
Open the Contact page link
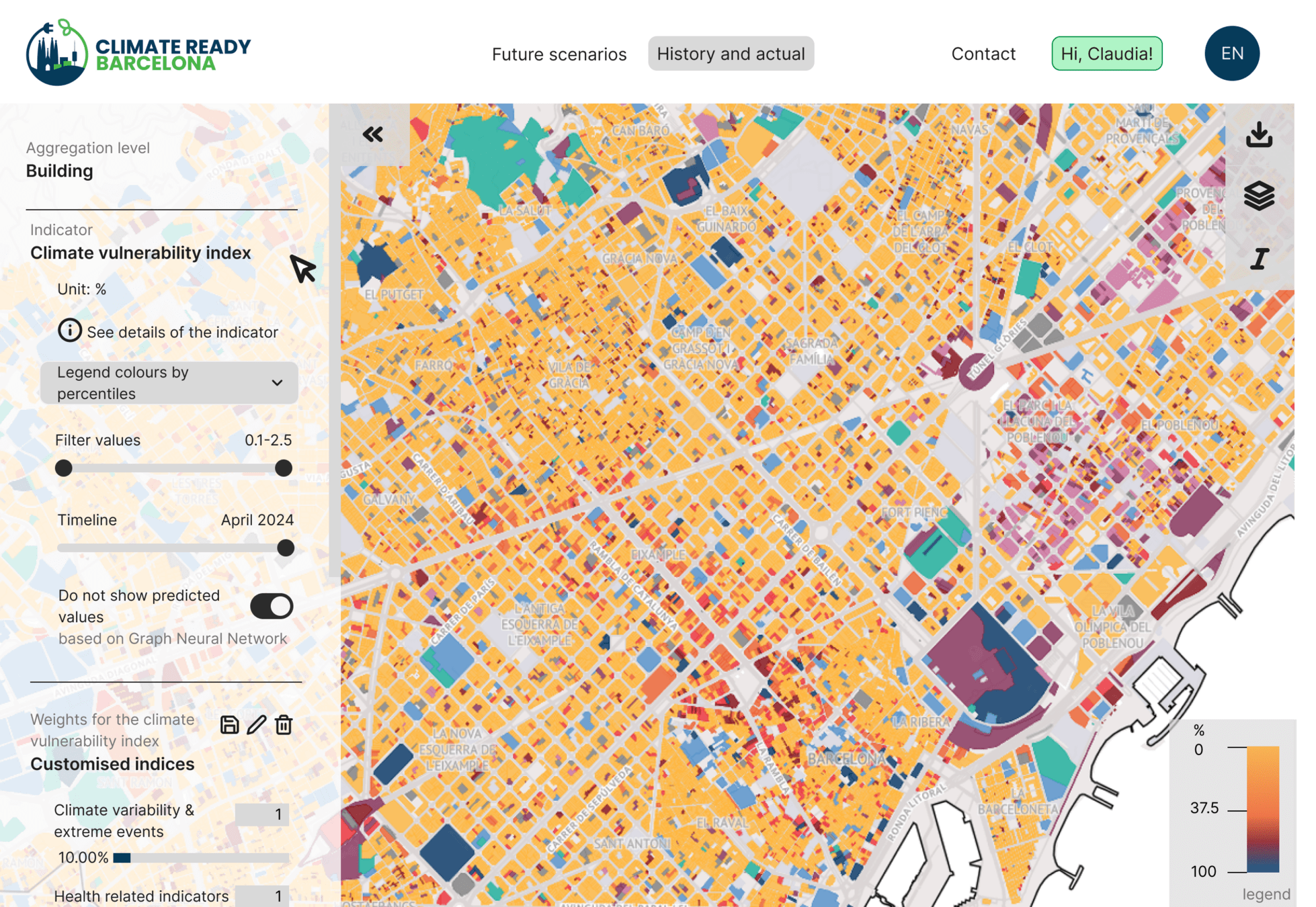click(x=983, y=54)
